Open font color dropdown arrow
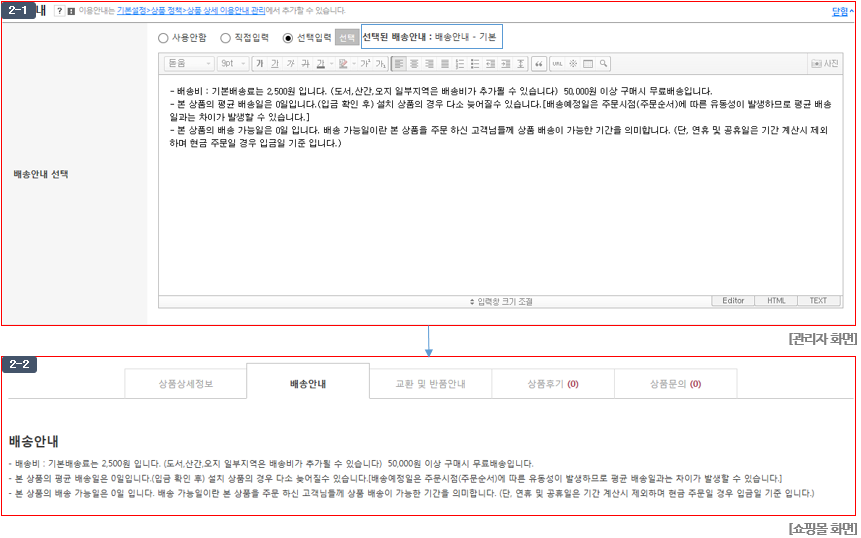 pyautogui.click(x=331, y=64)
